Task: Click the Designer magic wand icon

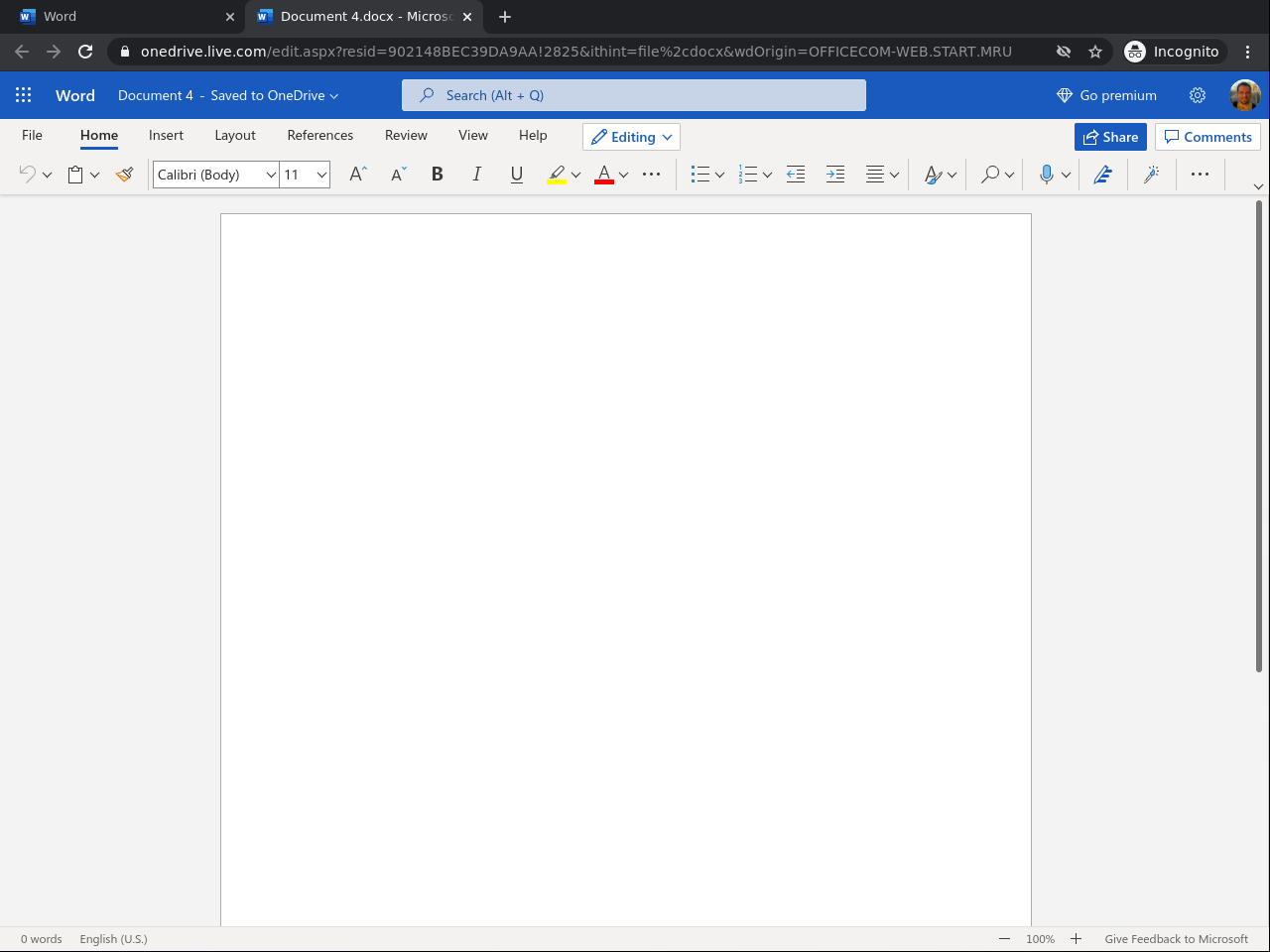Action: click(x=1152, y=175)
